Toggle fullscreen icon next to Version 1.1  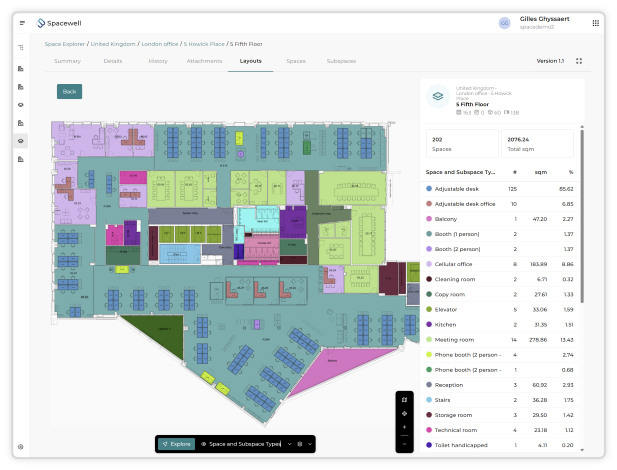pyautogui.click(x=579, y=61)
